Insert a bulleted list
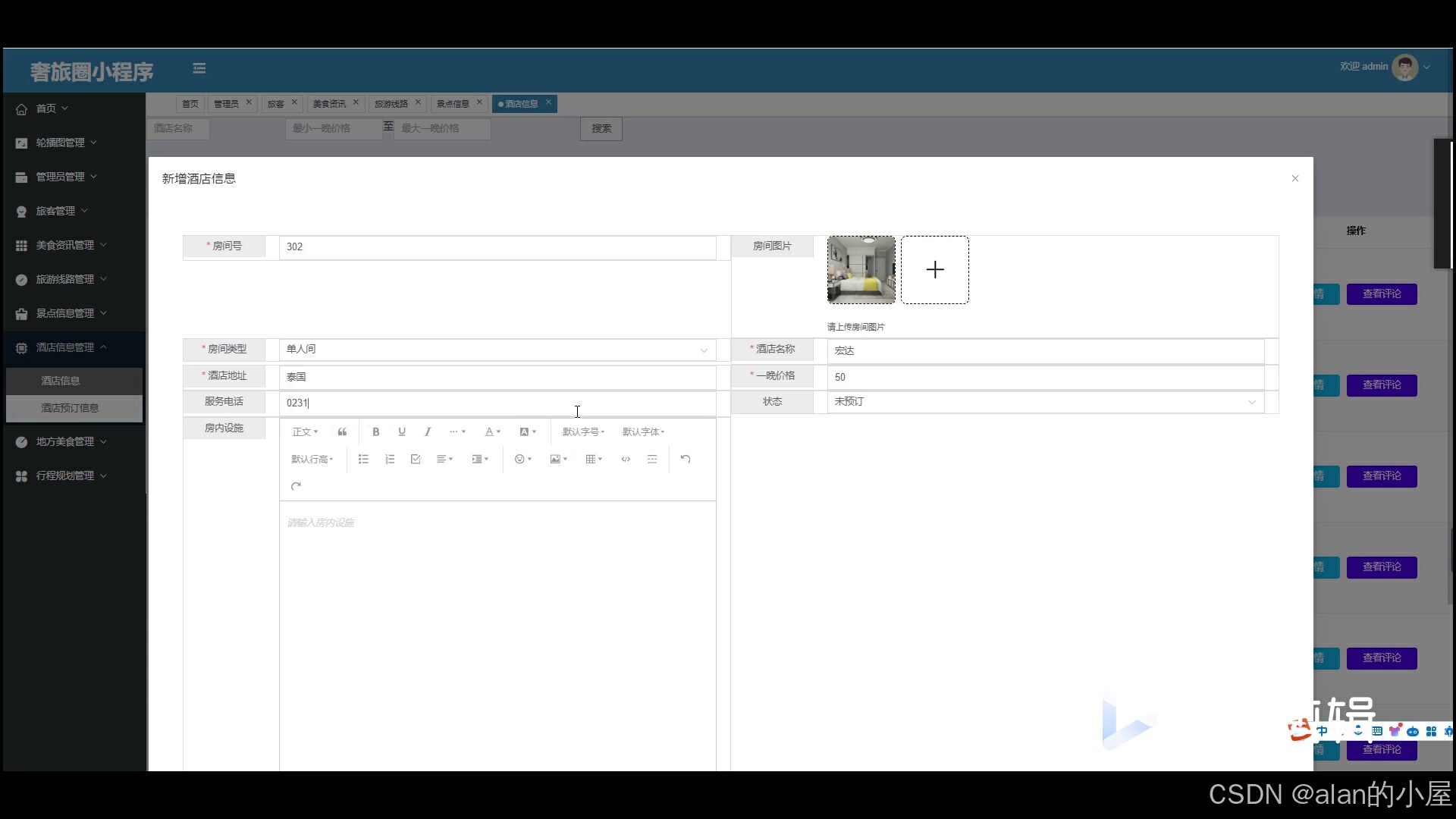Viewport: 1456px width, 819px height. [363, 460]
